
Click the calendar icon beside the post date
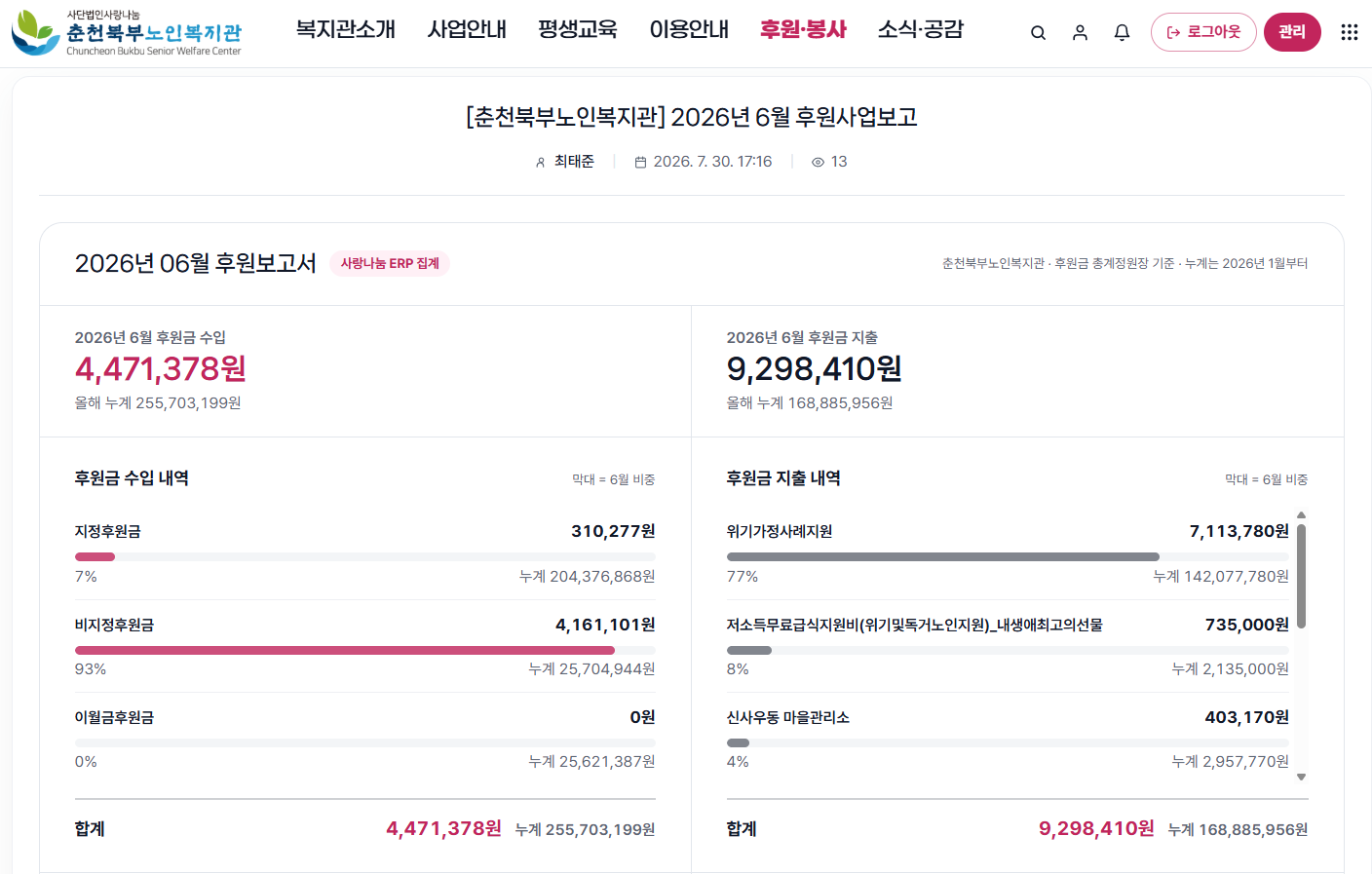point(640,163)
